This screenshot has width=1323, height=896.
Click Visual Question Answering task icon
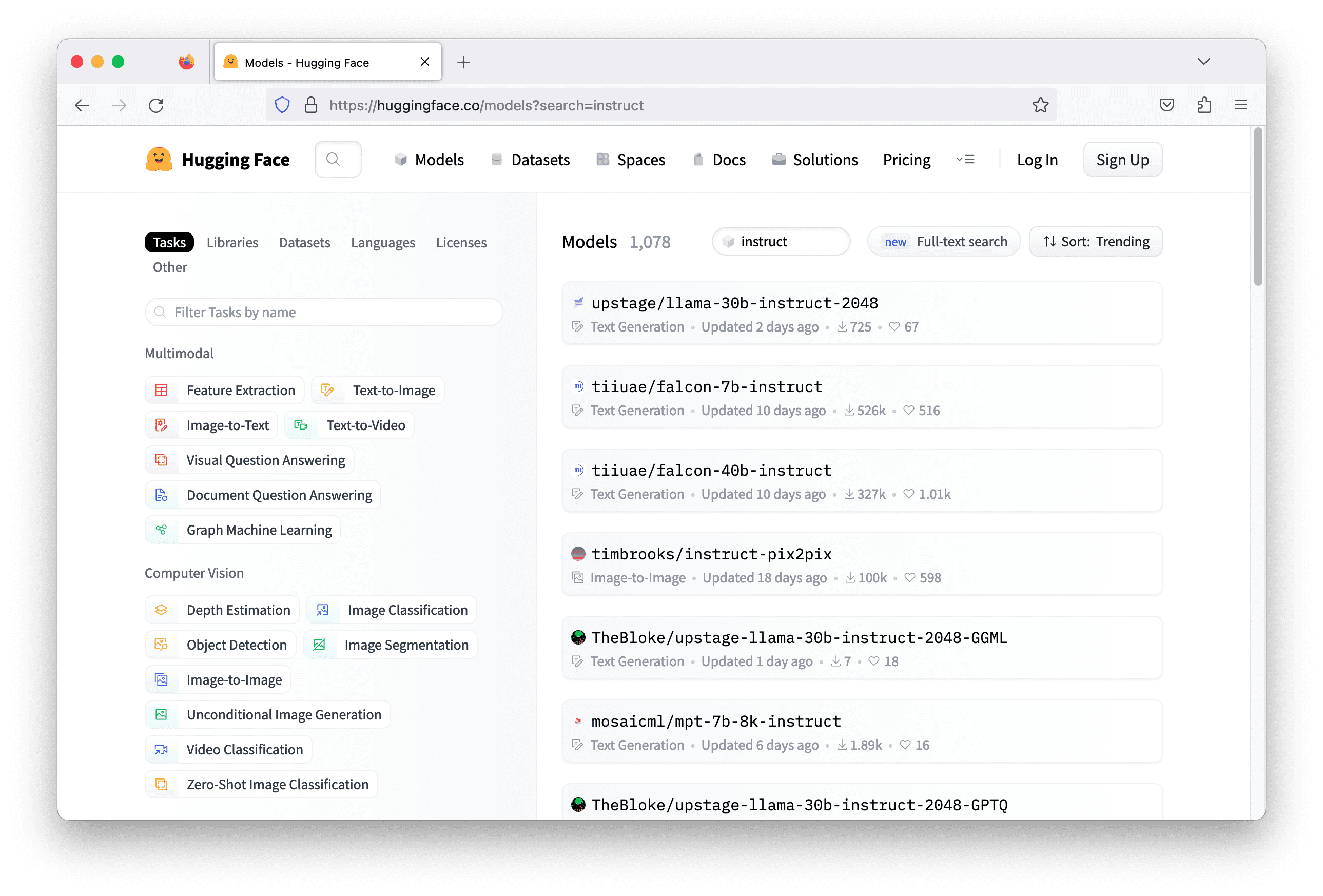point(162,460)
